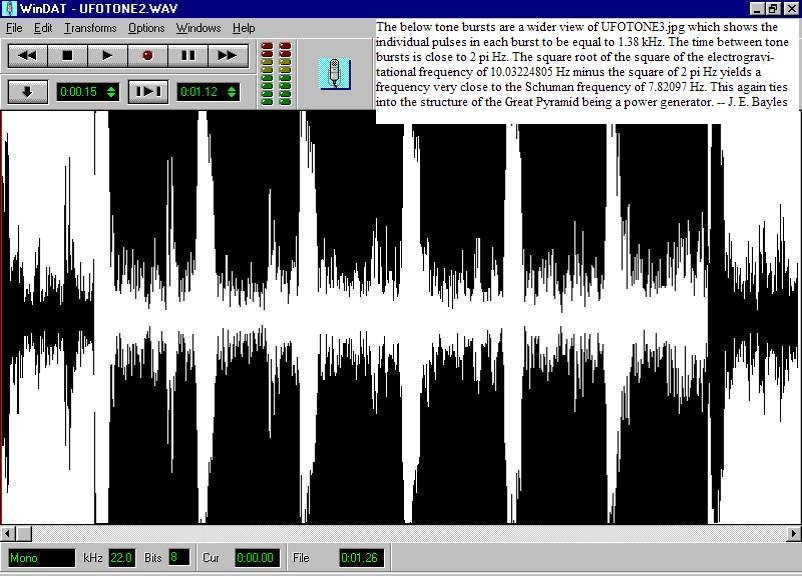Click the Mono channel mode field
Viewport: 802px width, 576px height.
tap(40, 558)
